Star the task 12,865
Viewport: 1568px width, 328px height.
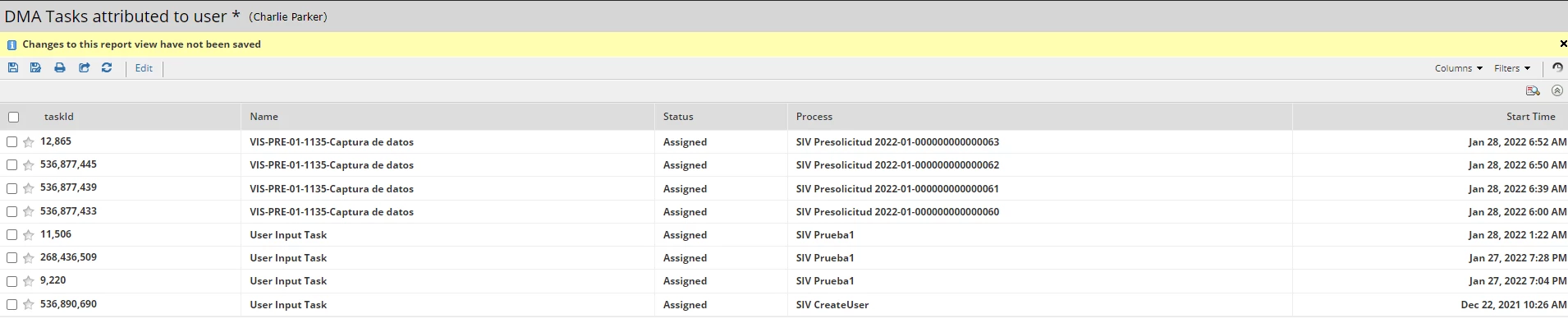pos(29,142)
